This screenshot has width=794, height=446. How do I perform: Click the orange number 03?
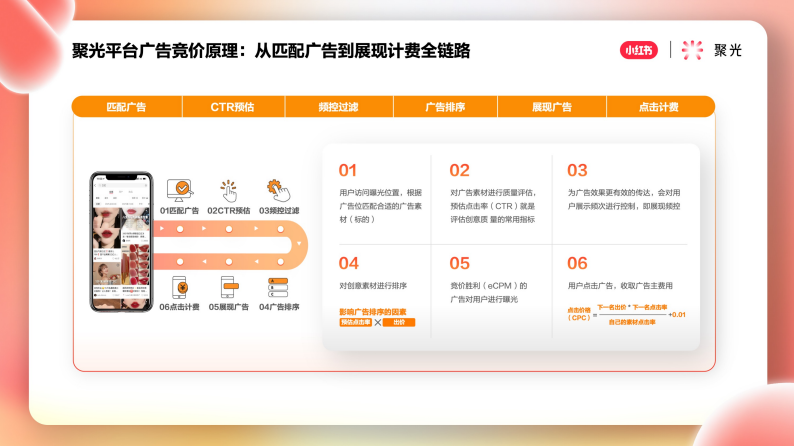click(x=577, y=171)
